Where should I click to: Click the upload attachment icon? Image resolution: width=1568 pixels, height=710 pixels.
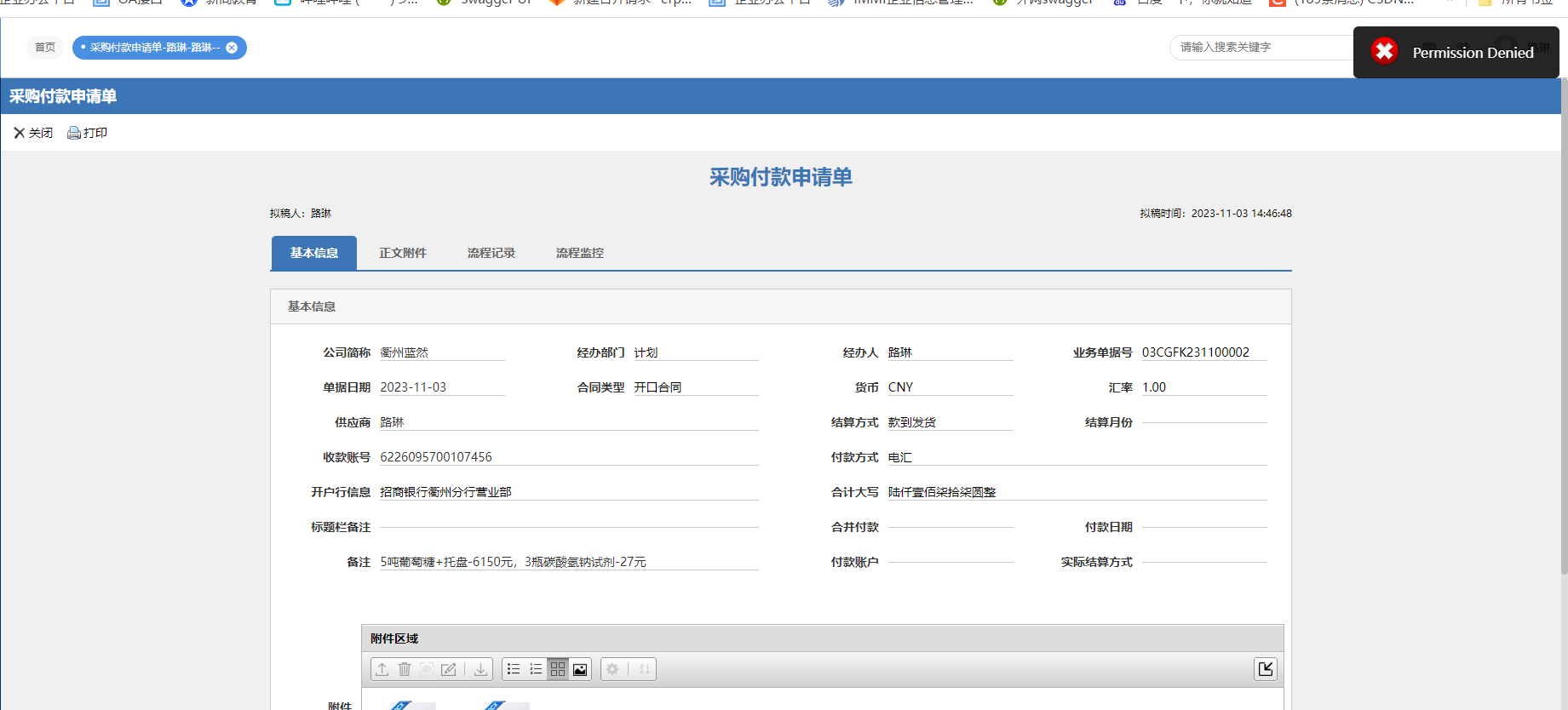(x=382, y=669)
